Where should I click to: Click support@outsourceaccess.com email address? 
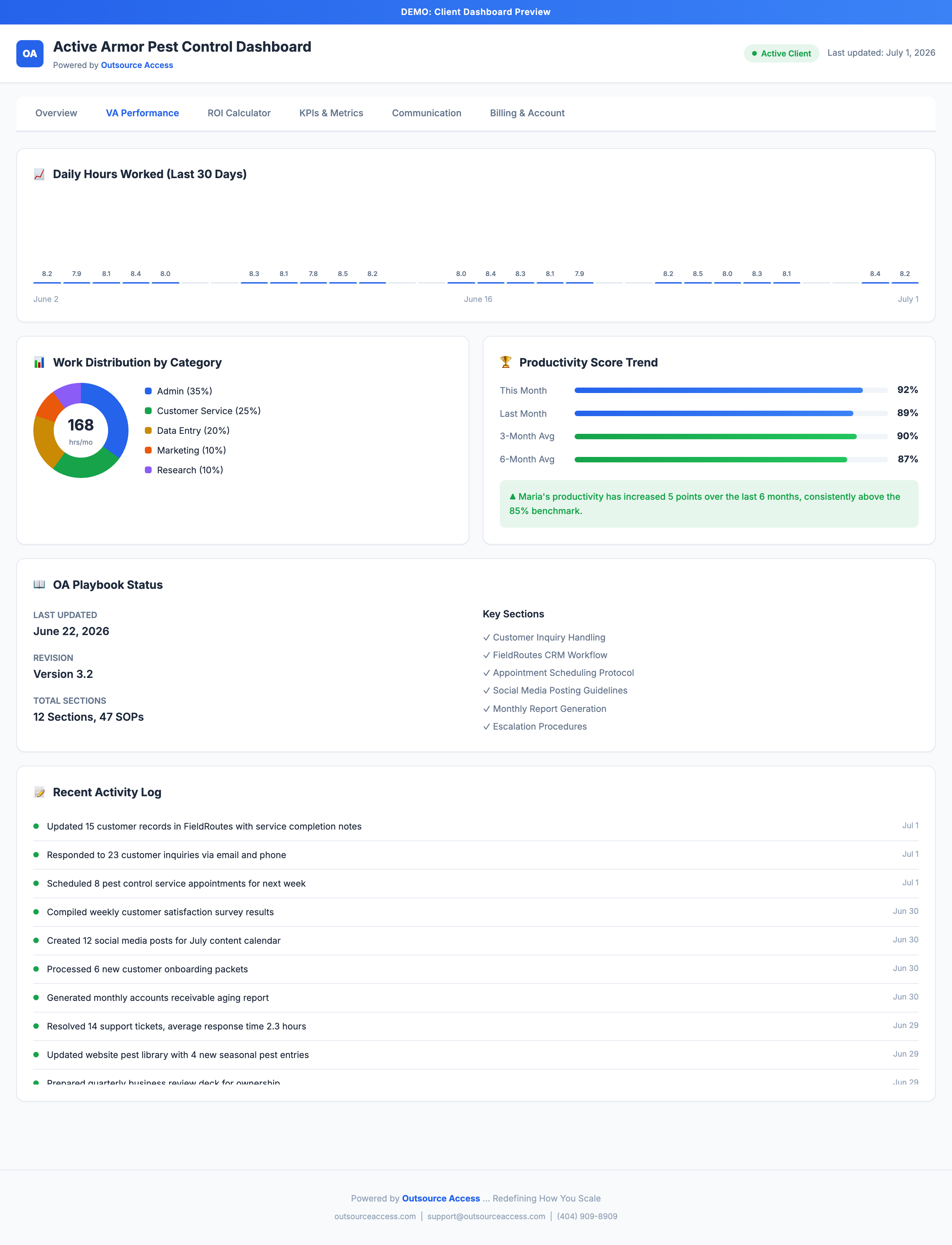[486, 1216]
